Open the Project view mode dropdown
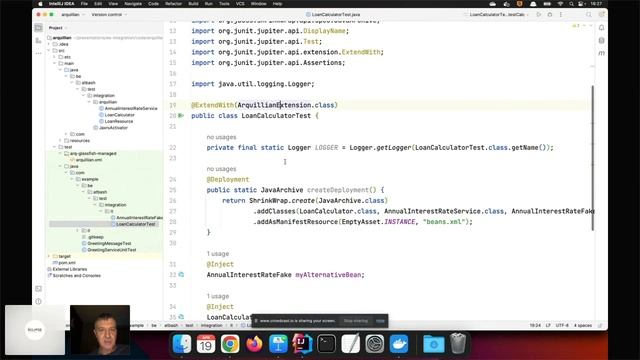The image size is (640, 360). [x=58, y=28]
